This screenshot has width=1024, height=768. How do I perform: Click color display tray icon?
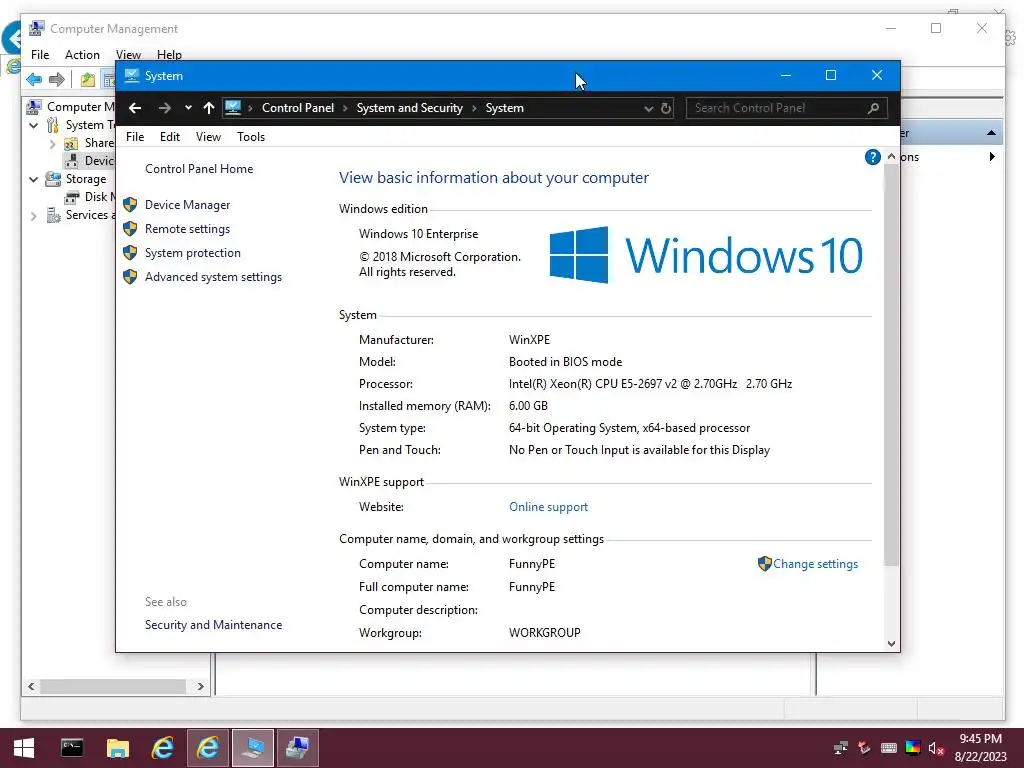(x=913, y=748)
